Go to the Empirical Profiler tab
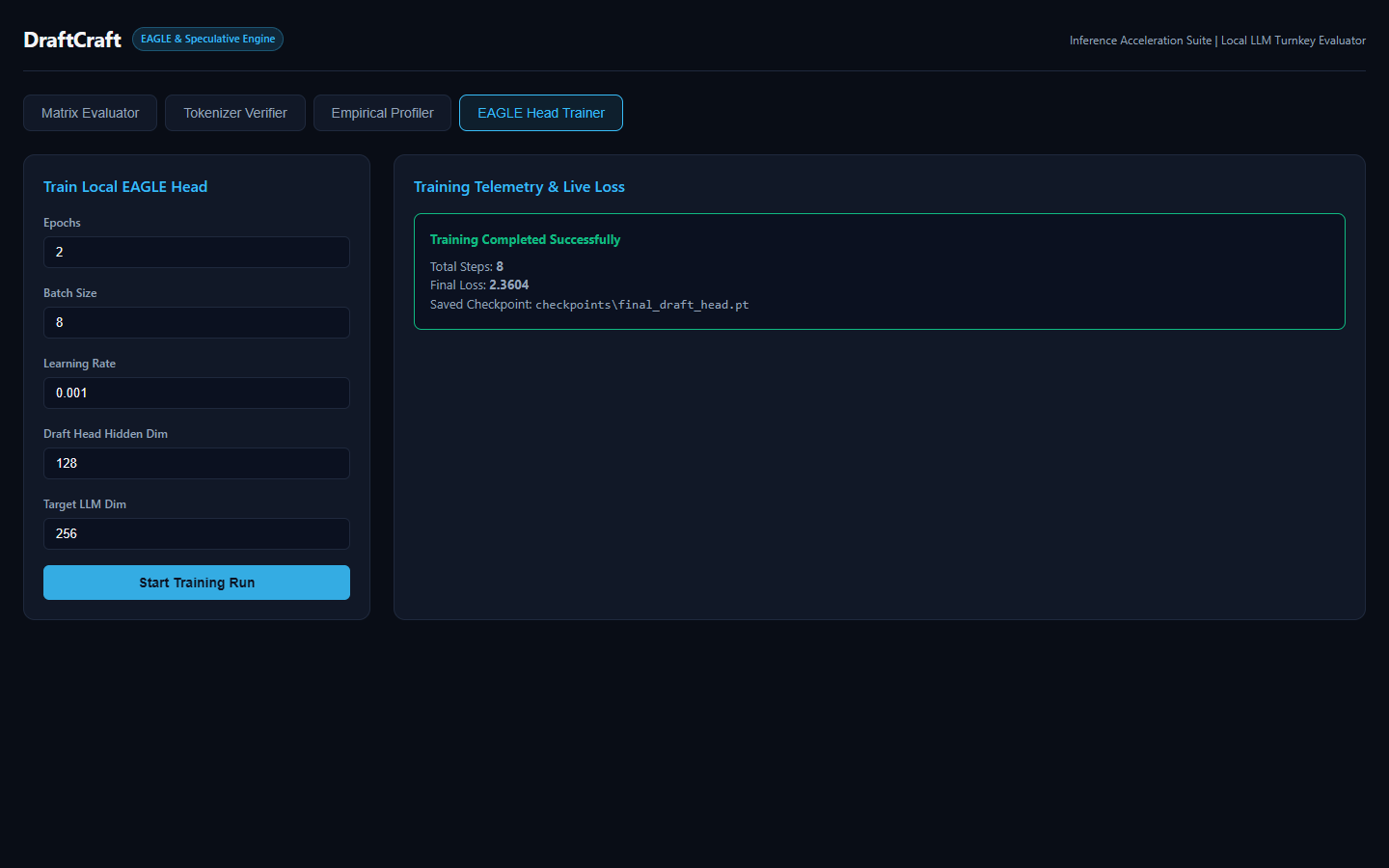 [x=382, y=113]
